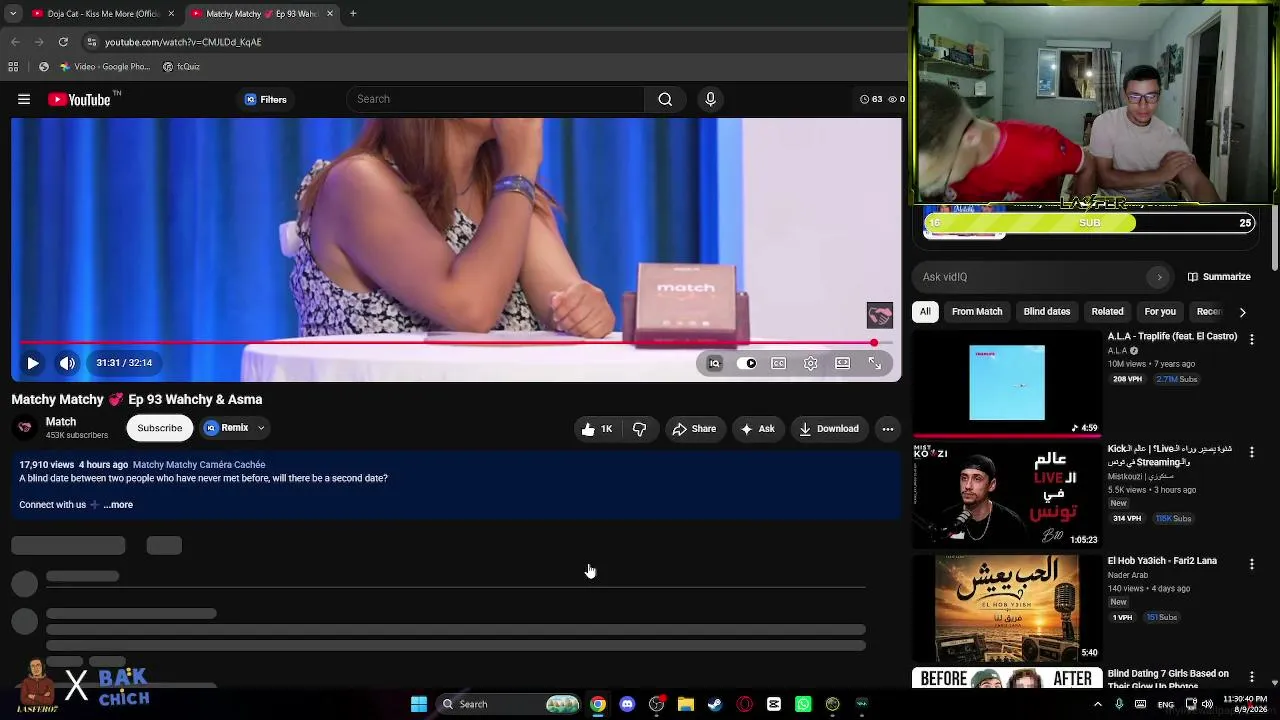
Task: Share the Matchy Matchy video
Action: point(694,429)
